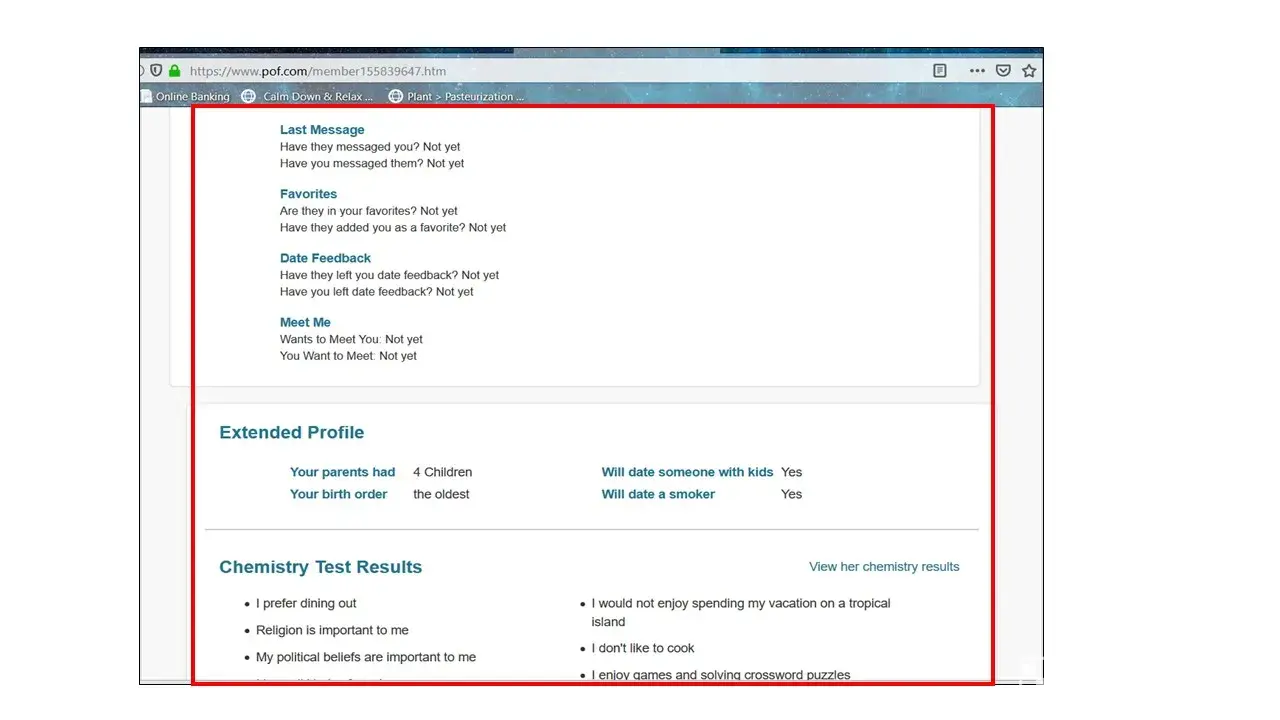Click the Extended Profile section title

point(292,433)
